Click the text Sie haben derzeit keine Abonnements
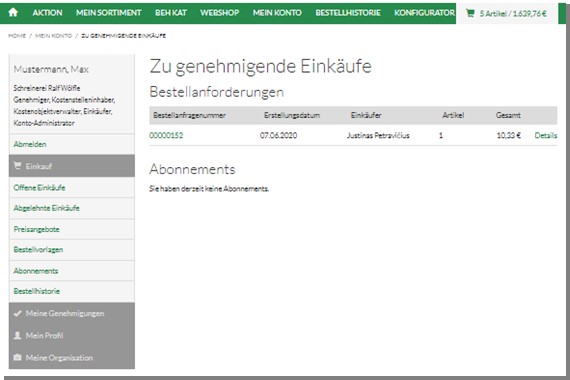570x380 pixels. click(209, 188)
